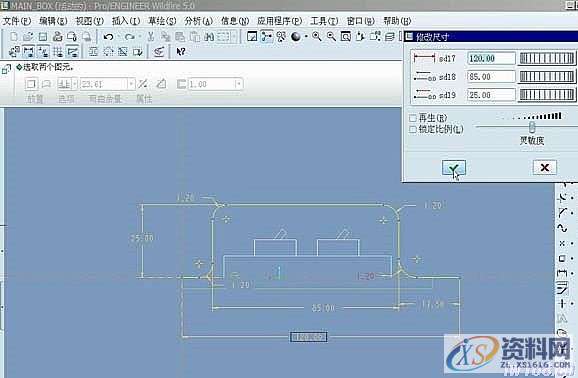Expand the depth type options arrow in the dashboard
Image resolution: width=578 pixels, height=378 pixels.
[74, 84]
